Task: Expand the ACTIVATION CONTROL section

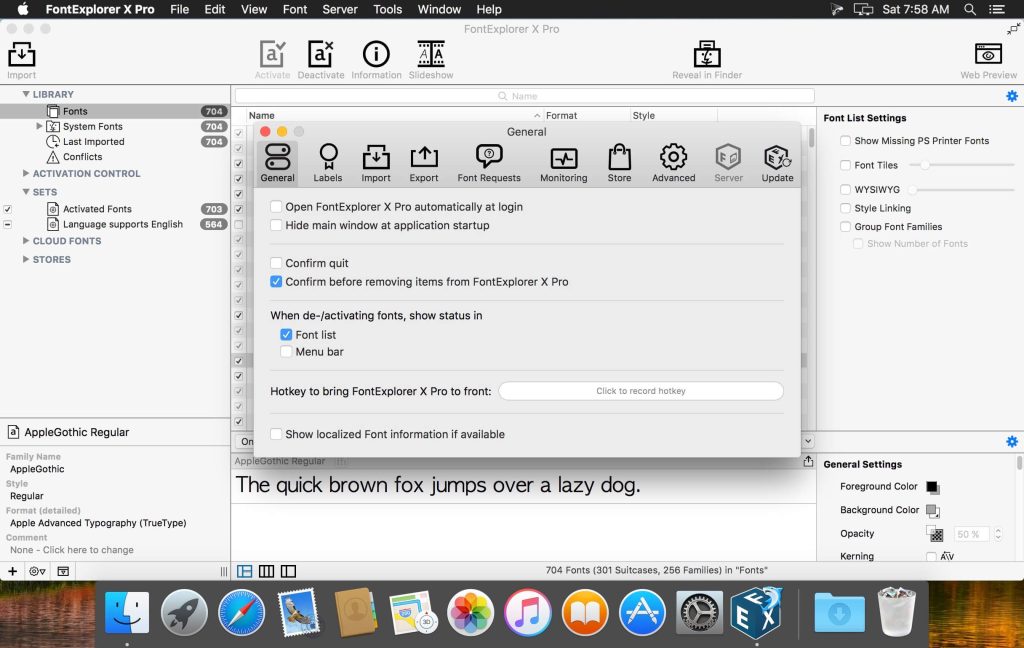Action: [x=25, y=174]
